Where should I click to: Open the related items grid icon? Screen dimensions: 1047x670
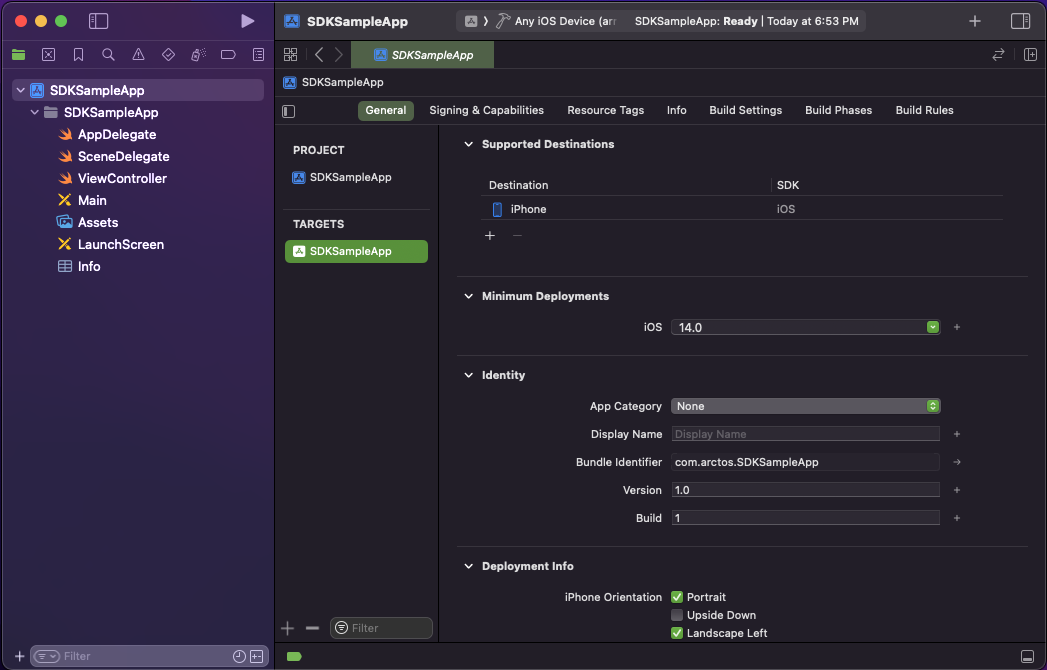[x=291, y=55]
